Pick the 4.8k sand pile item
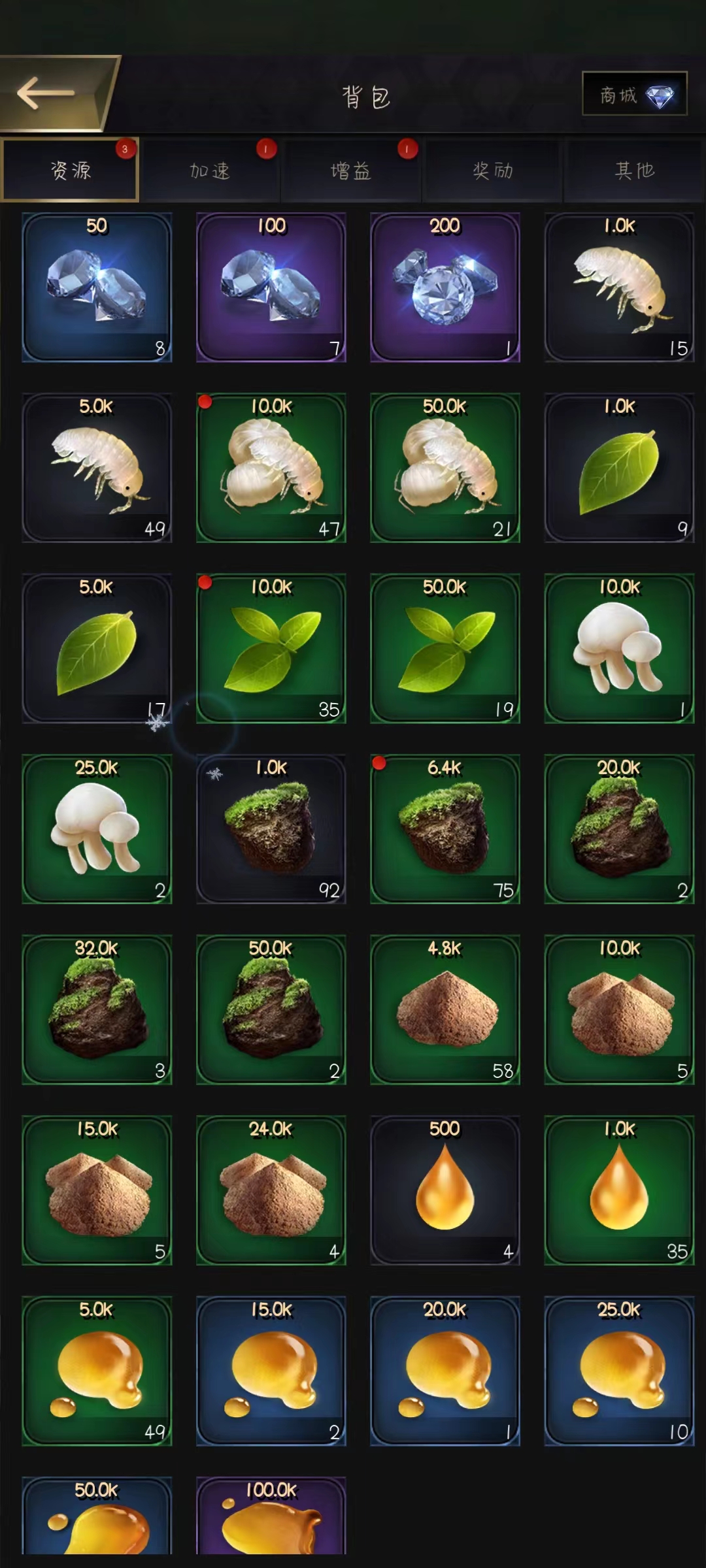706x1568 pixels. coord(445,1010)
